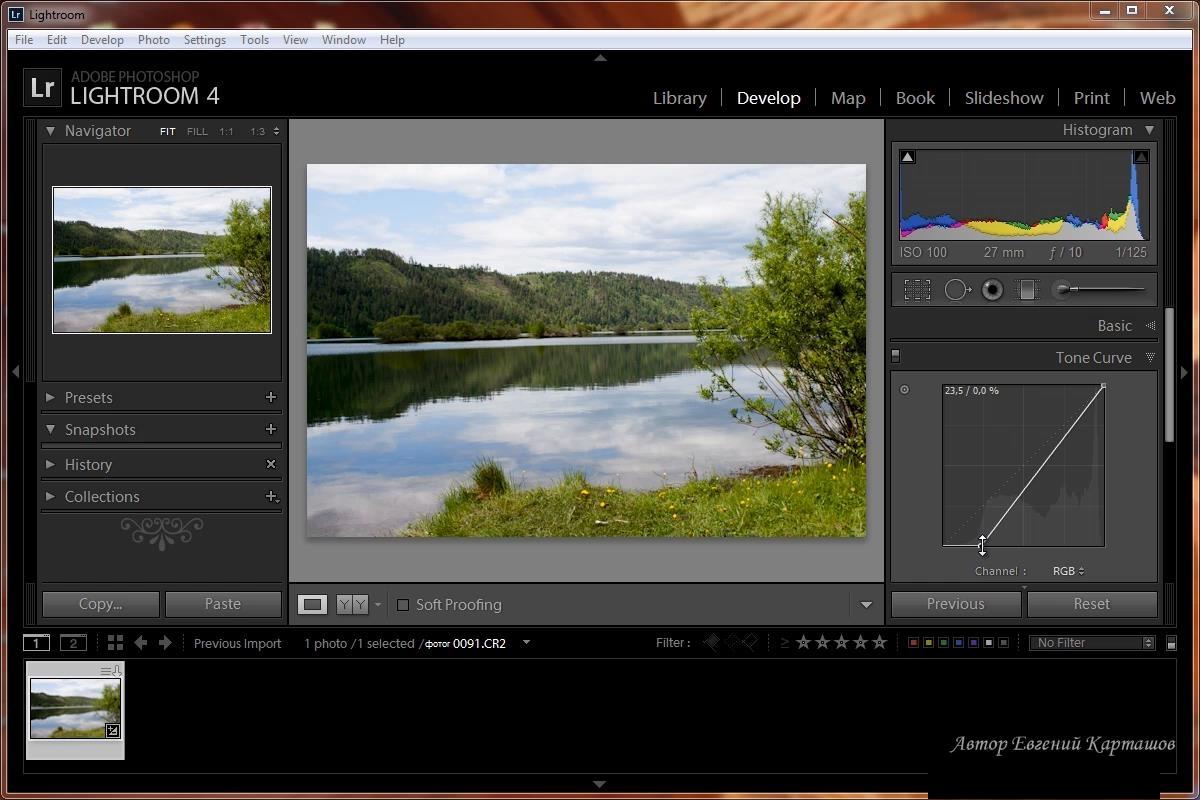The image size is (1200, 800).
Task: Select the Crop Overlay tool
Action: (917, 290)
